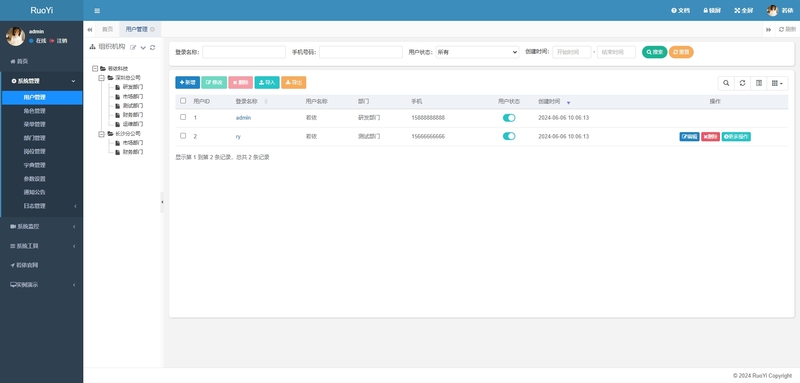
Task: Toggle user status switch for admin
Action: 509,118
